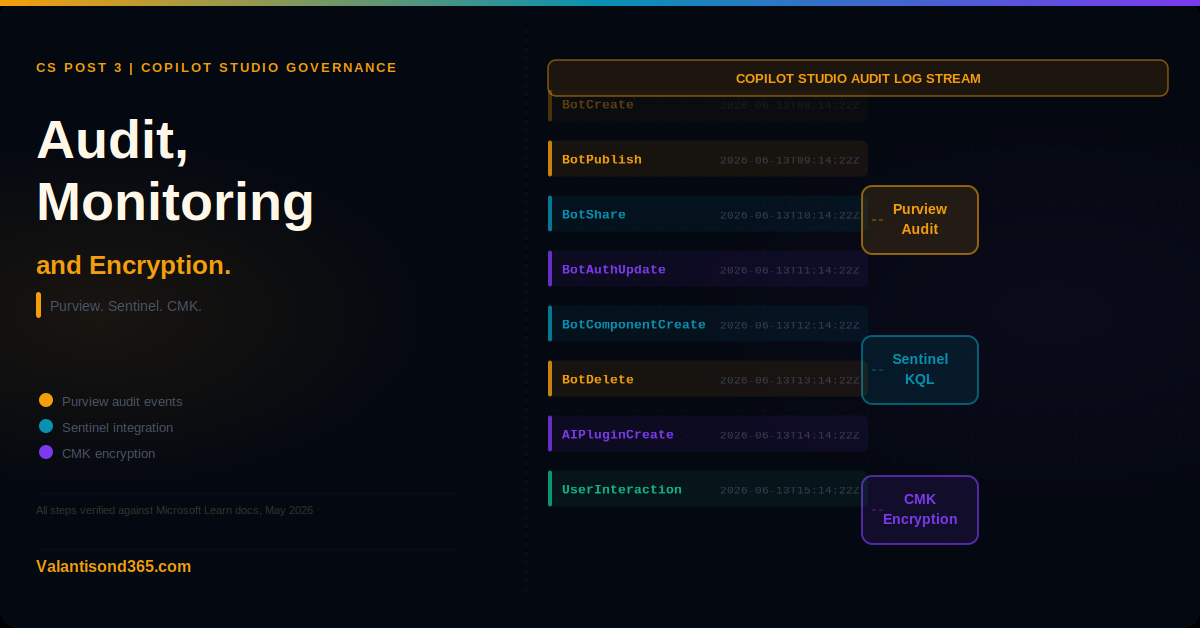Click the teal dot beside Sentinel integration
The image size is (1200, 628).
pos(46,426)
